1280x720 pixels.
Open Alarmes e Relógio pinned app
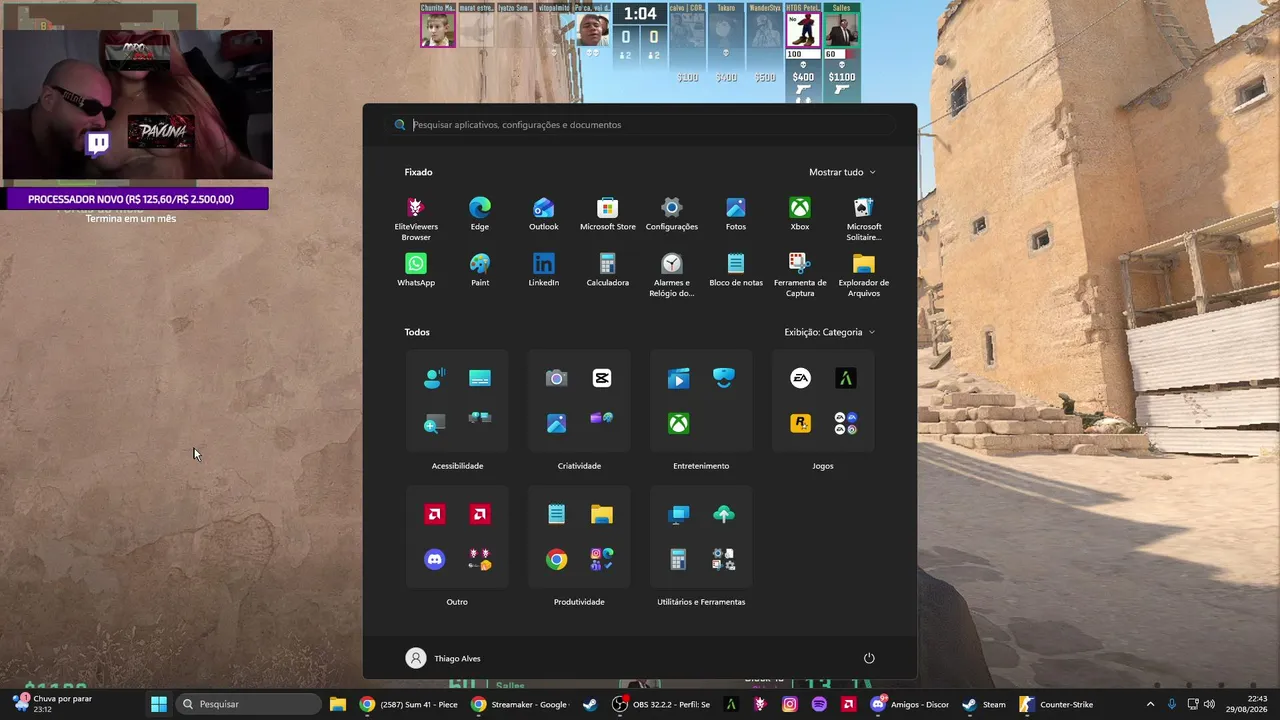(672, 274)
